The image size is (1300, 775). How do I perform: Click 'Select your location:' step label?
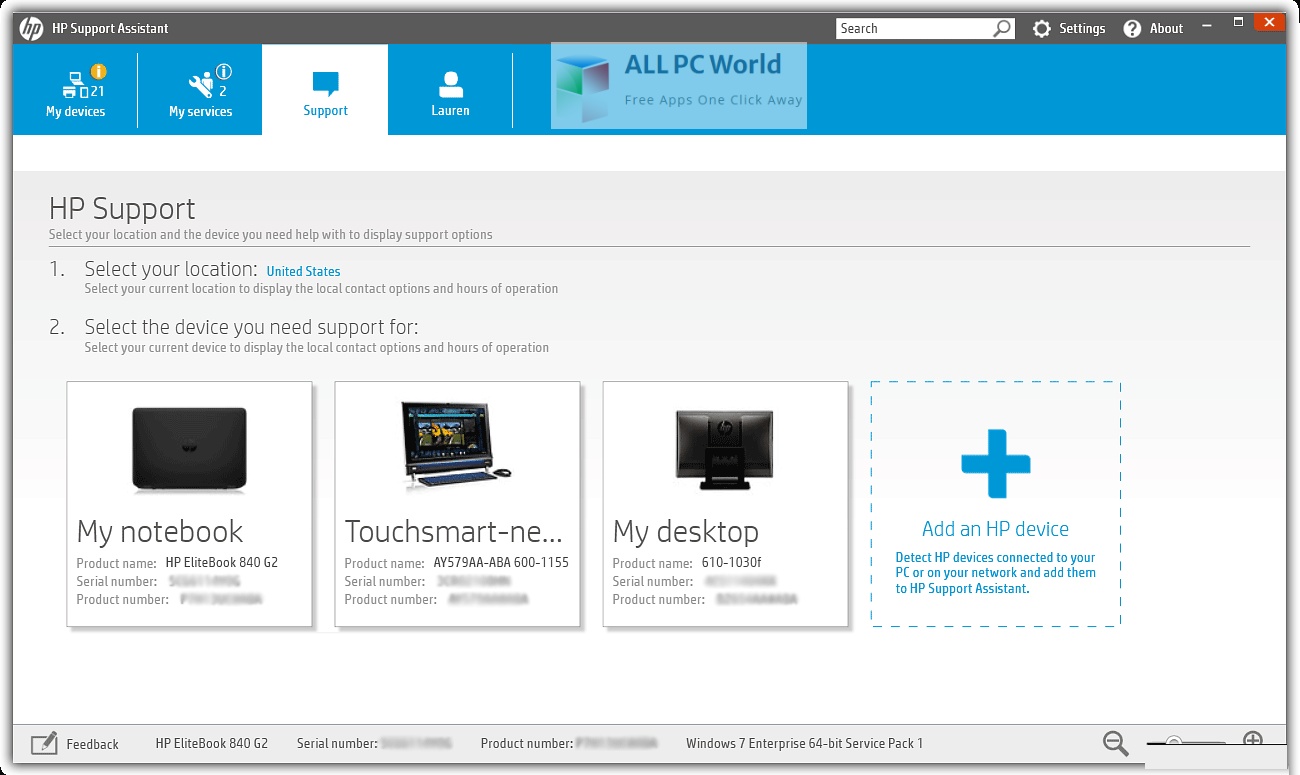point(171,269)
